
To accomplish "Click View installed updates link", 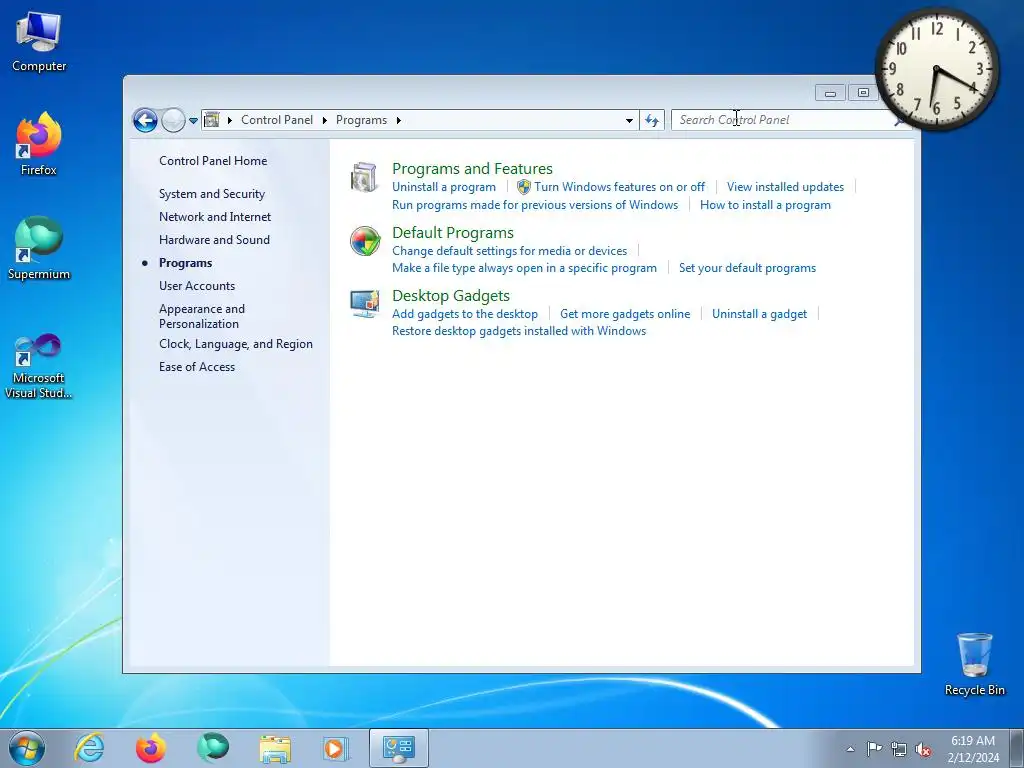I will (785, 187).
